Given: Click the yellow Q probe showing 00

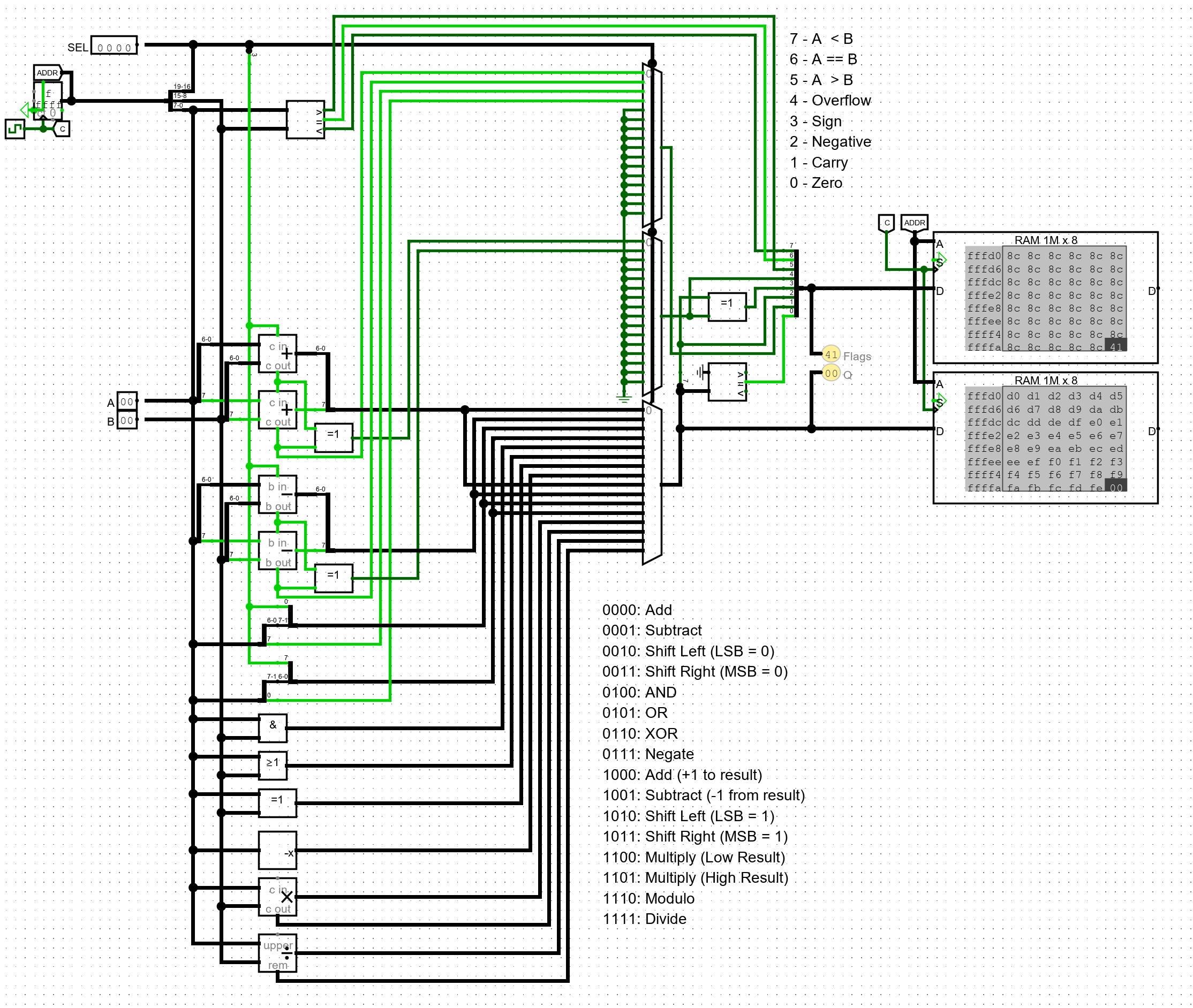Looking at the screenshot, I should pyautogui.click(x=830, y=374).
